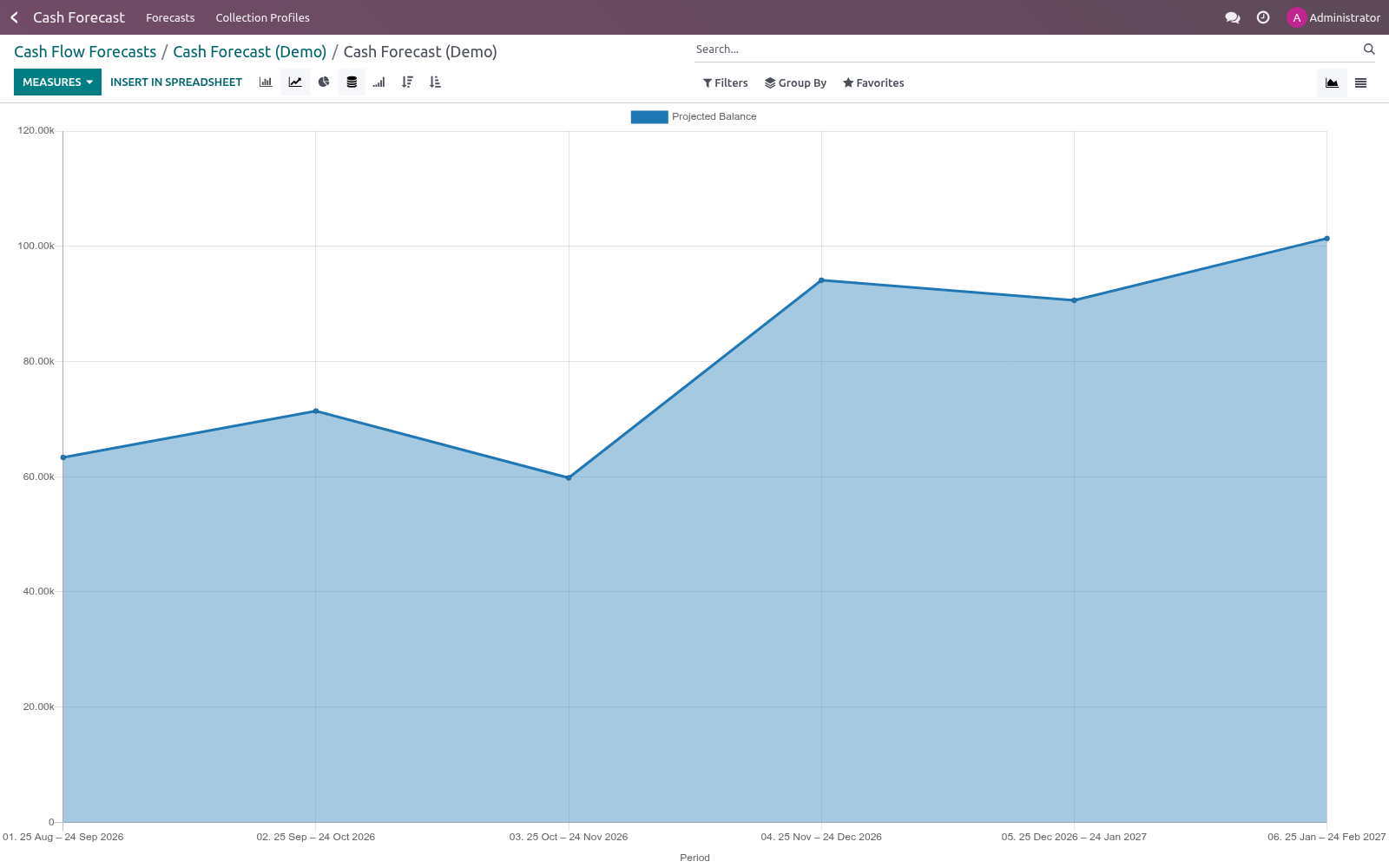
Task: Expand the Favorites dropdown
Action: point(873,83)
